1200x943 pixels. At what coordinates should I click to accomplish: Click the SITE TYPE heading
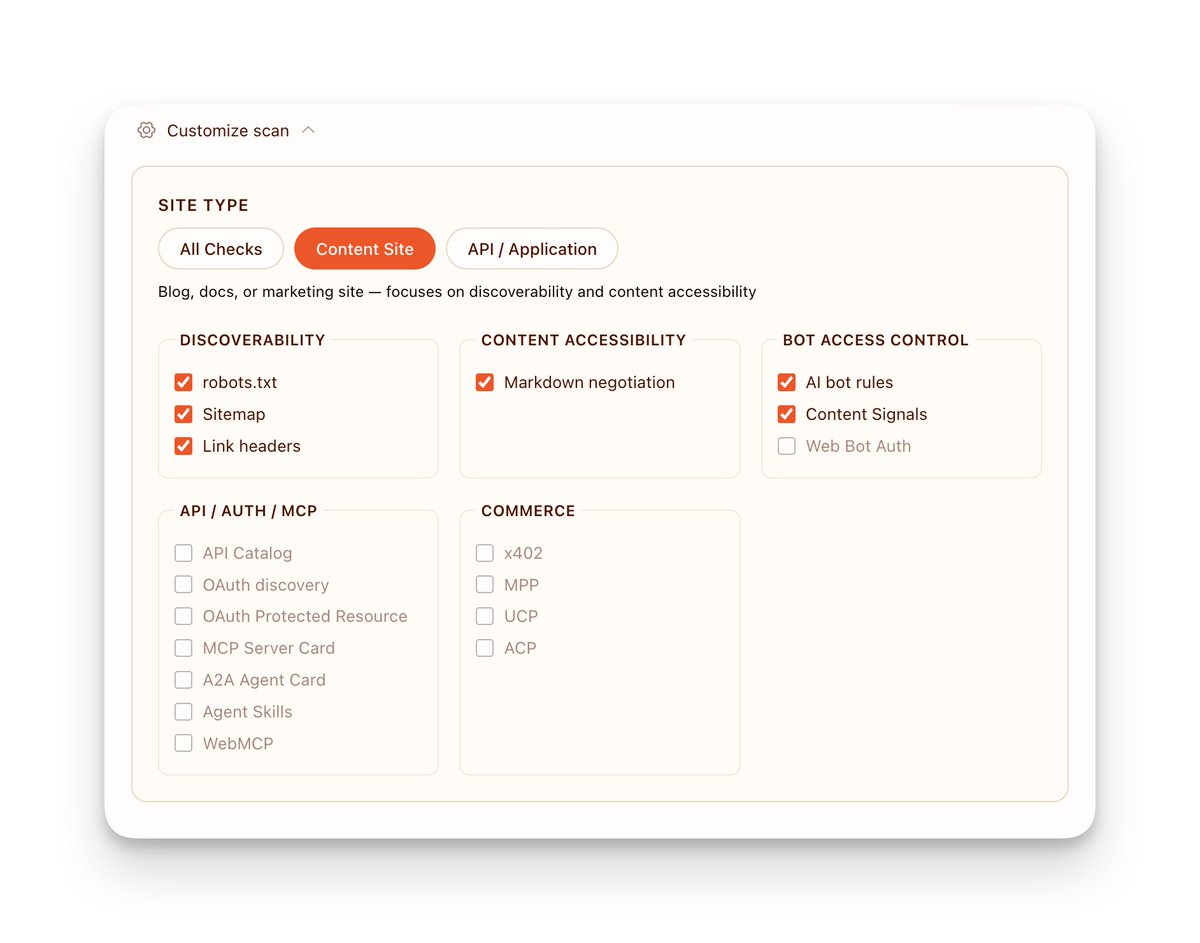pos(204,205)
